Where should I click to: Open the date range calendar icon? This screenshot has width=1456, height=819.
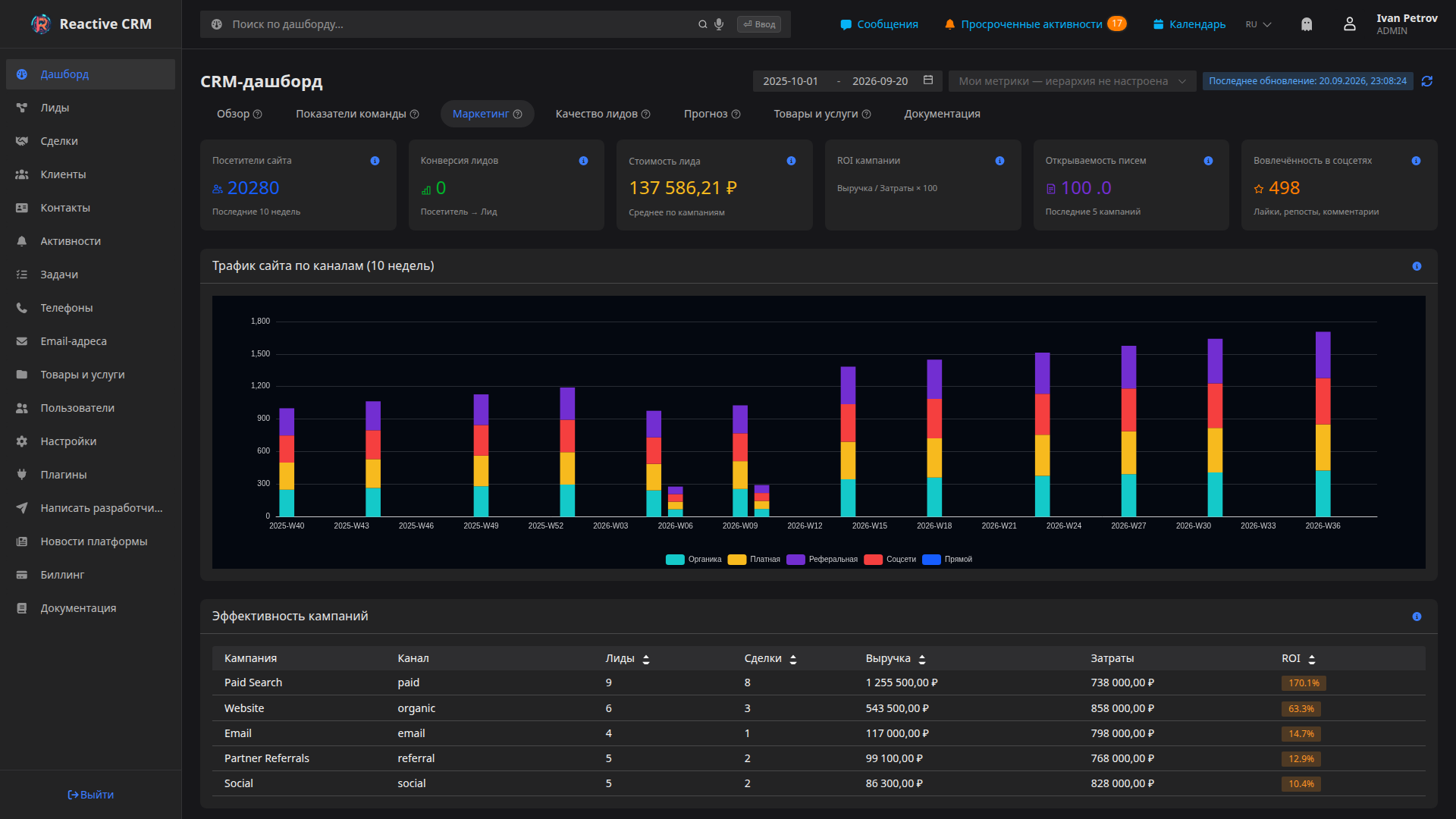pos(928,80)
